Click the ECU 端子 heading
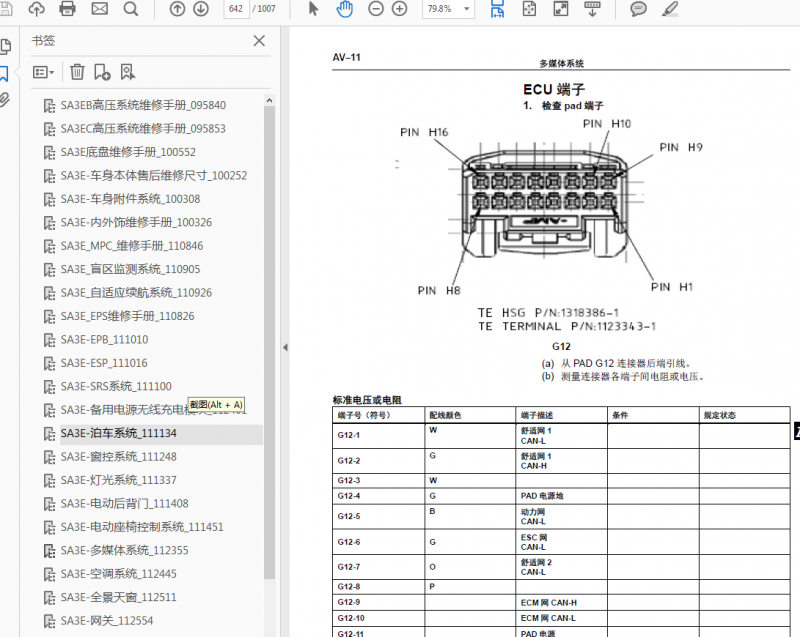The image size is (800, 637). point(554,90)
